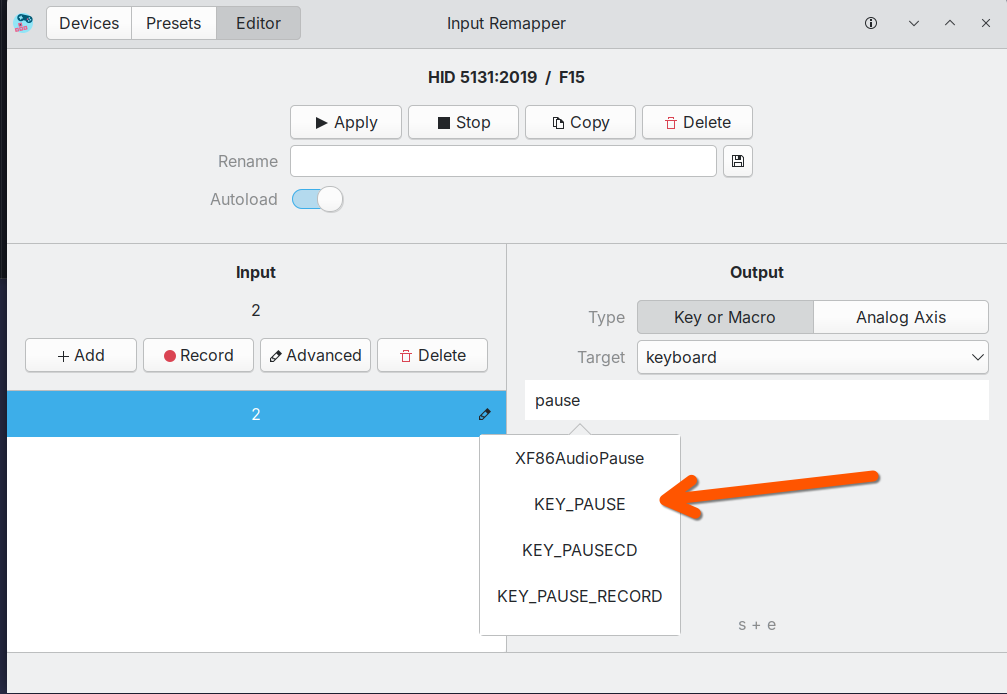Open the app info dialog via the info icon
This screenshot has width=1007, height=694.
point(870,23)
